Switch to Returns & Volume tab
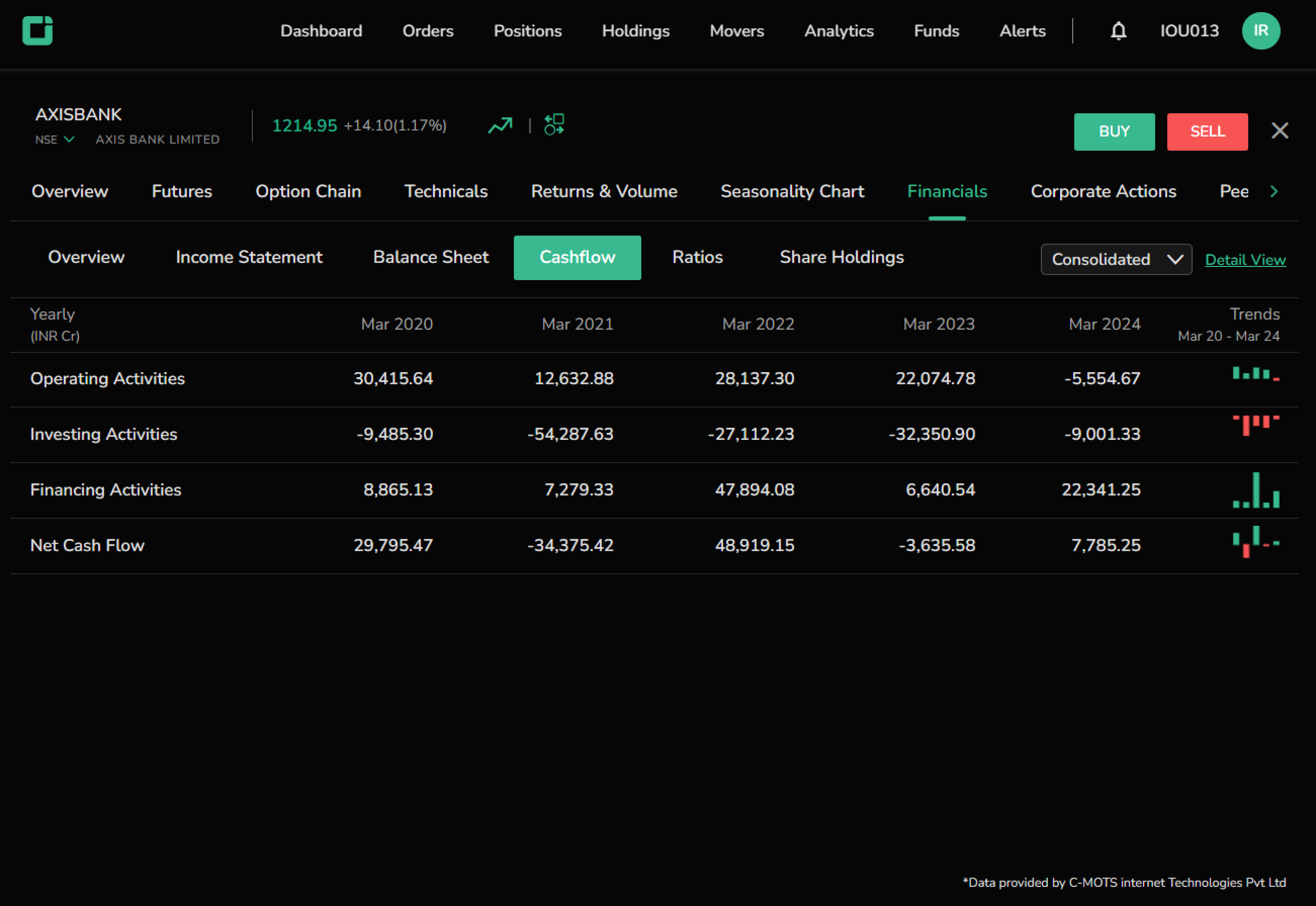The height and width of the screenshot is (906, 1316). 604,191
